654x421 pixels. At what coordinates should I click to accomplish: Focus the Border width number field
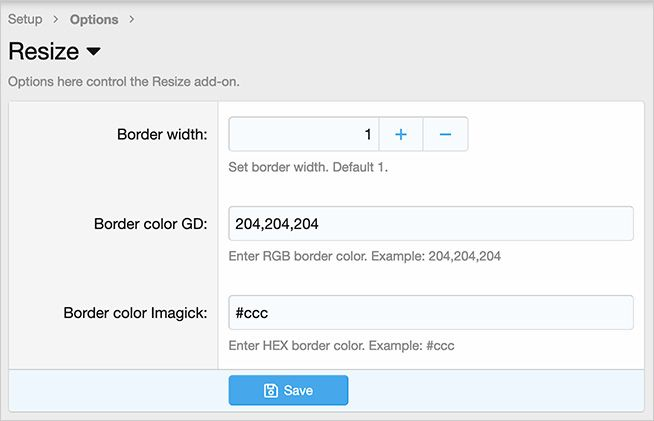[303, 134]
